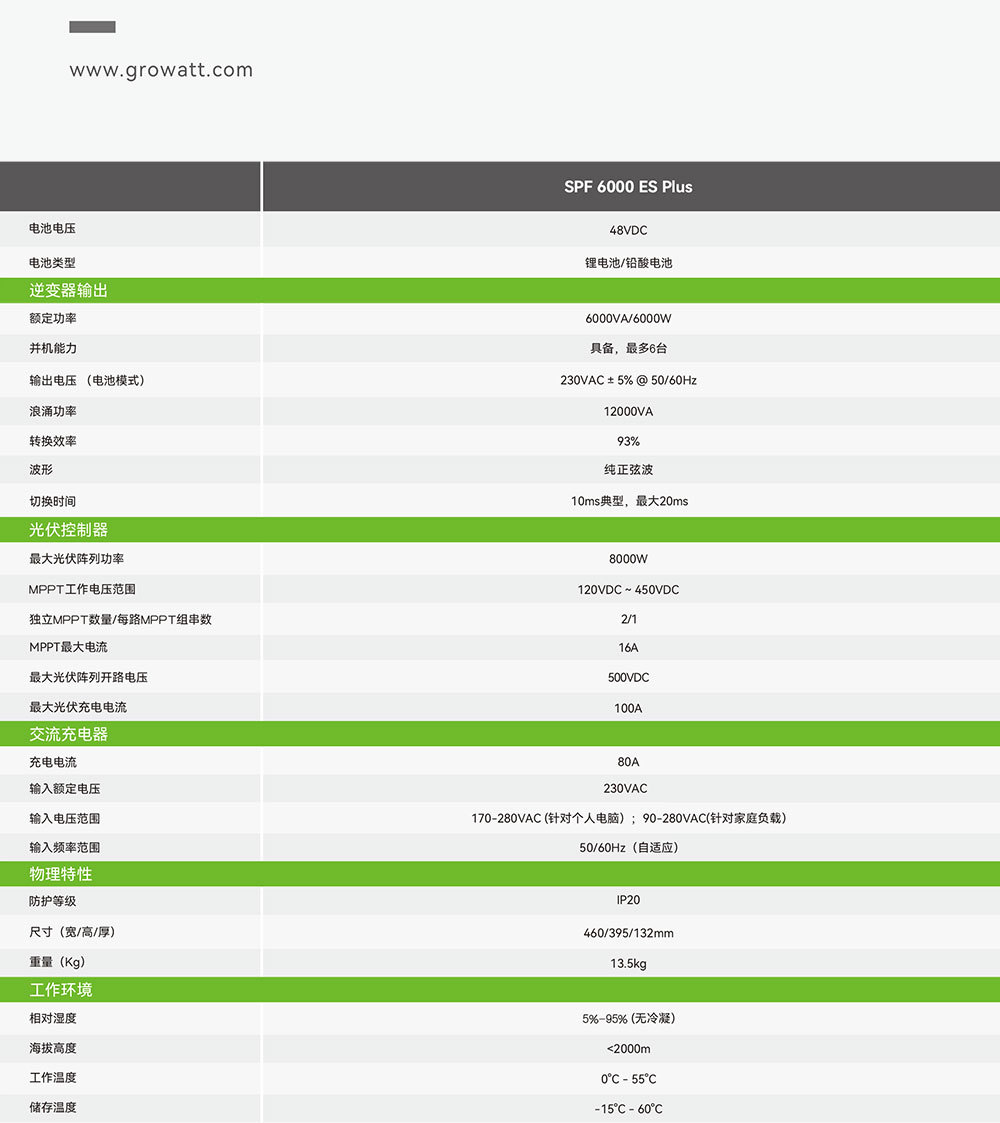Click the 充电电流 row label
The height and width of the screenshot is (1123, 1000).
pyautogui.click(x=52, y=763)
